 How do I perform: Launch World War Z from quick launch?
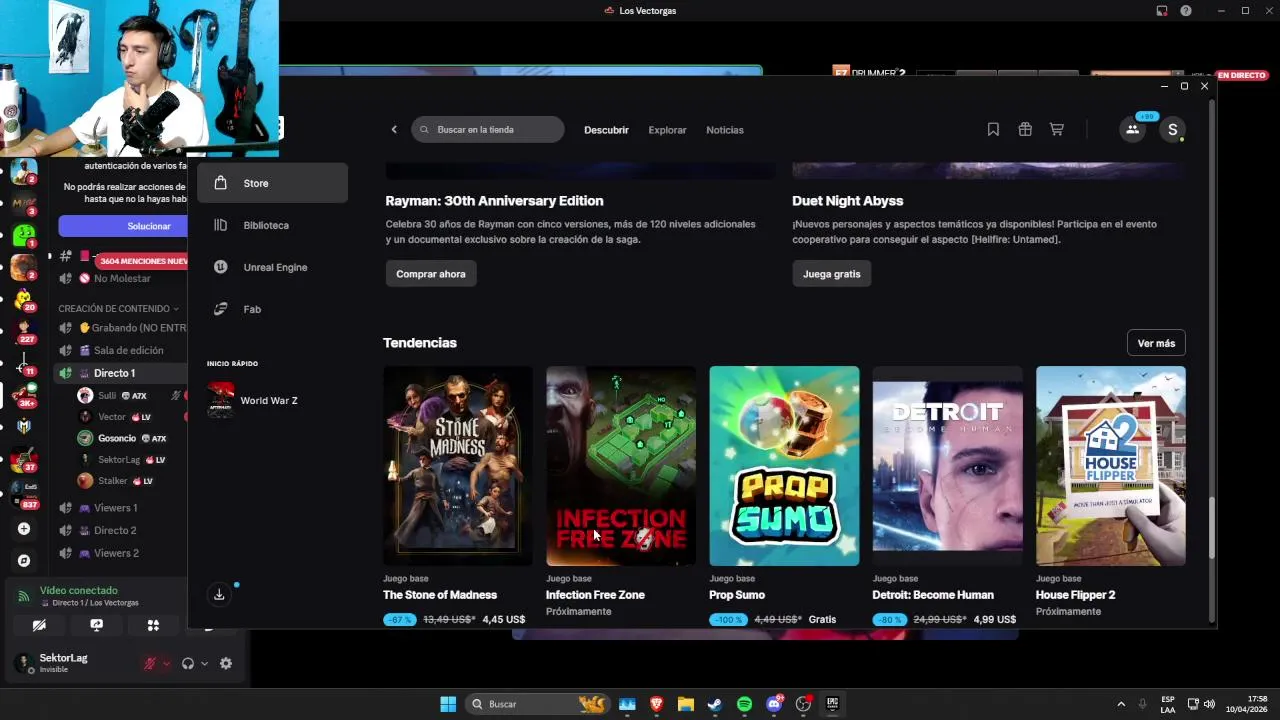click(252, 400)
